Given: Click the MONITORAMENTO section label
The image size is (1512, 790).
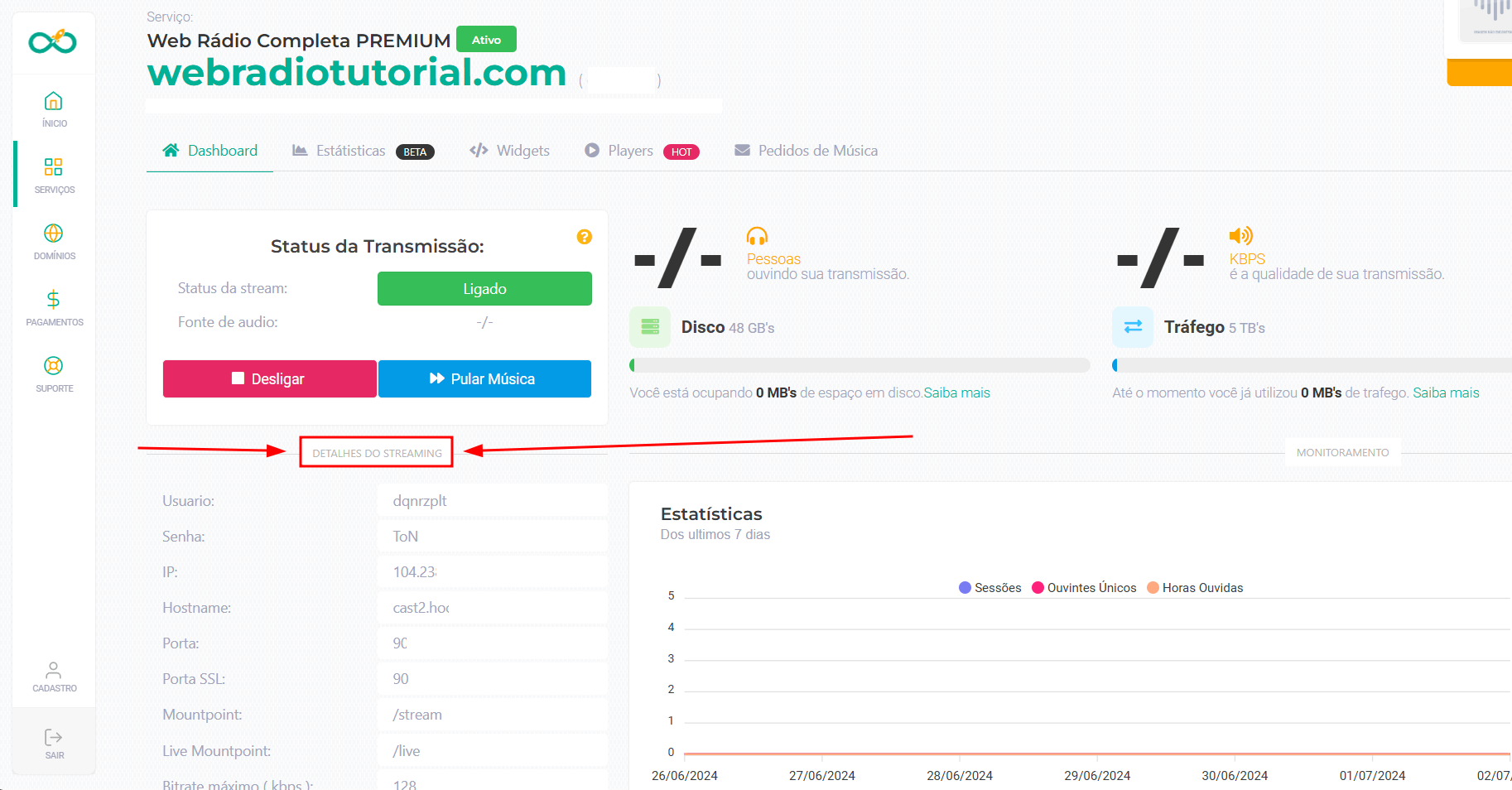Looking at the screenshot, I should [1342, 452].
